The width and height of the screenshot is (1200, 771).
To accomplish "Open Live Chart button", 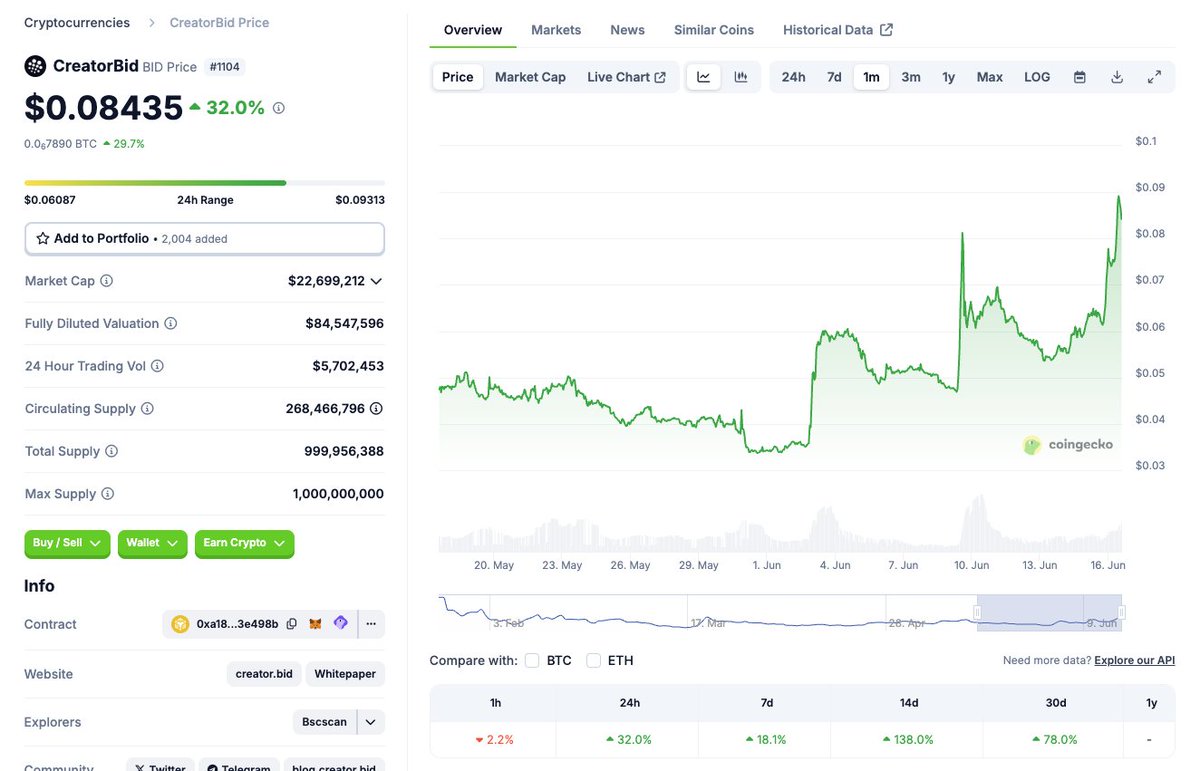I will (x=626, y=77).
